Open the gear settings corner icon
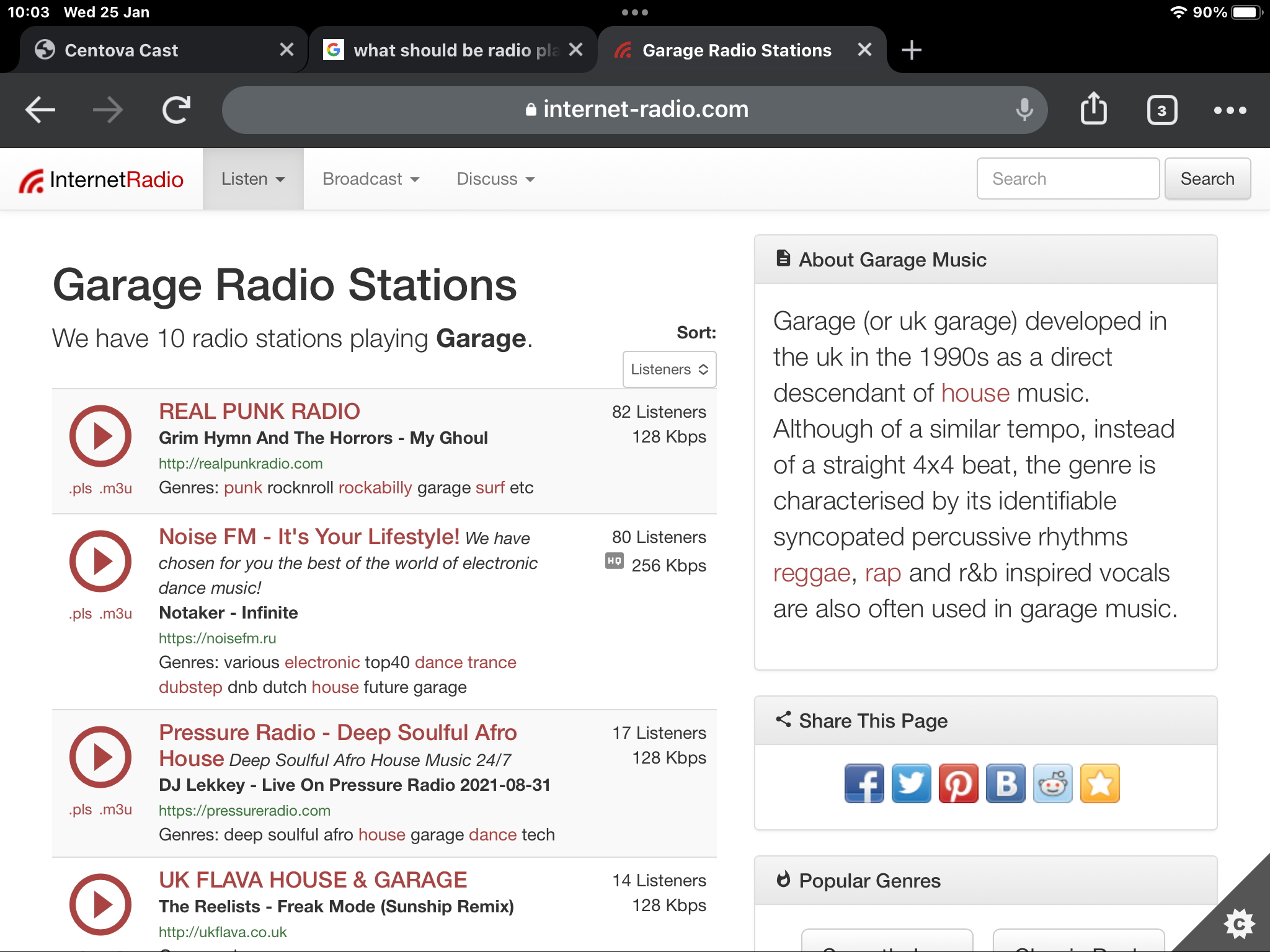This screenshot has width=1270, height=952. click(1238, 924)
